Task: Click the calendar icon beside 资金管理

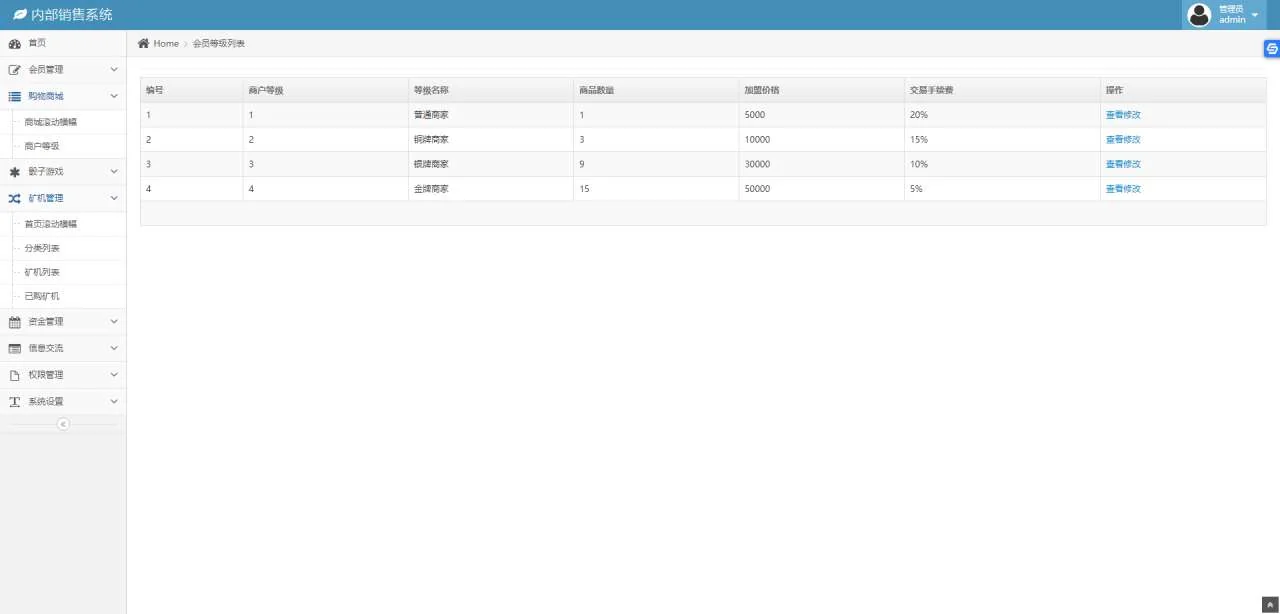Action: (x=14, y=322)
